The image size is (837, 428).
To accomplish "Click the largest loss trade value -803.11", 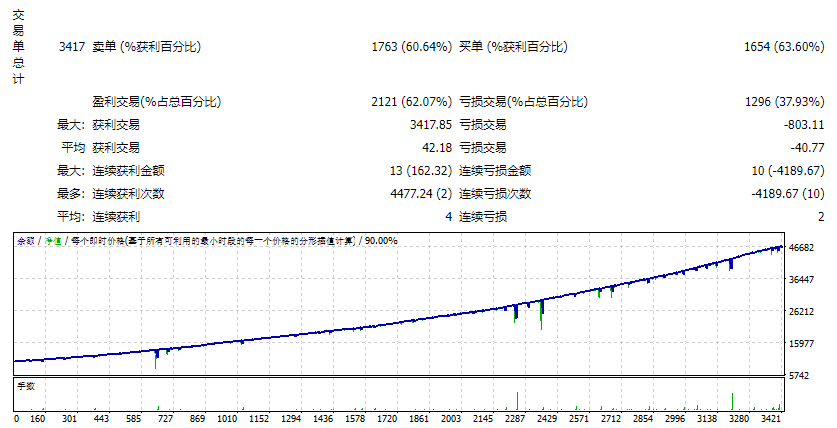I will coord(804,125).
